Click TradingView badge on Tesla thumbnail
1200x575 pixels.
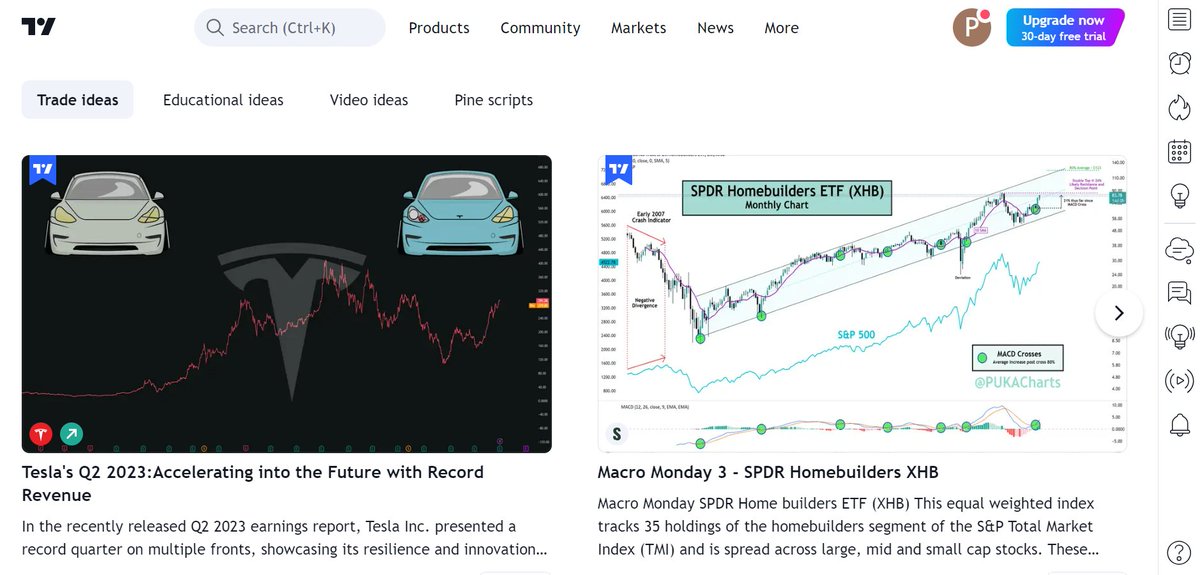coord(42,170)
